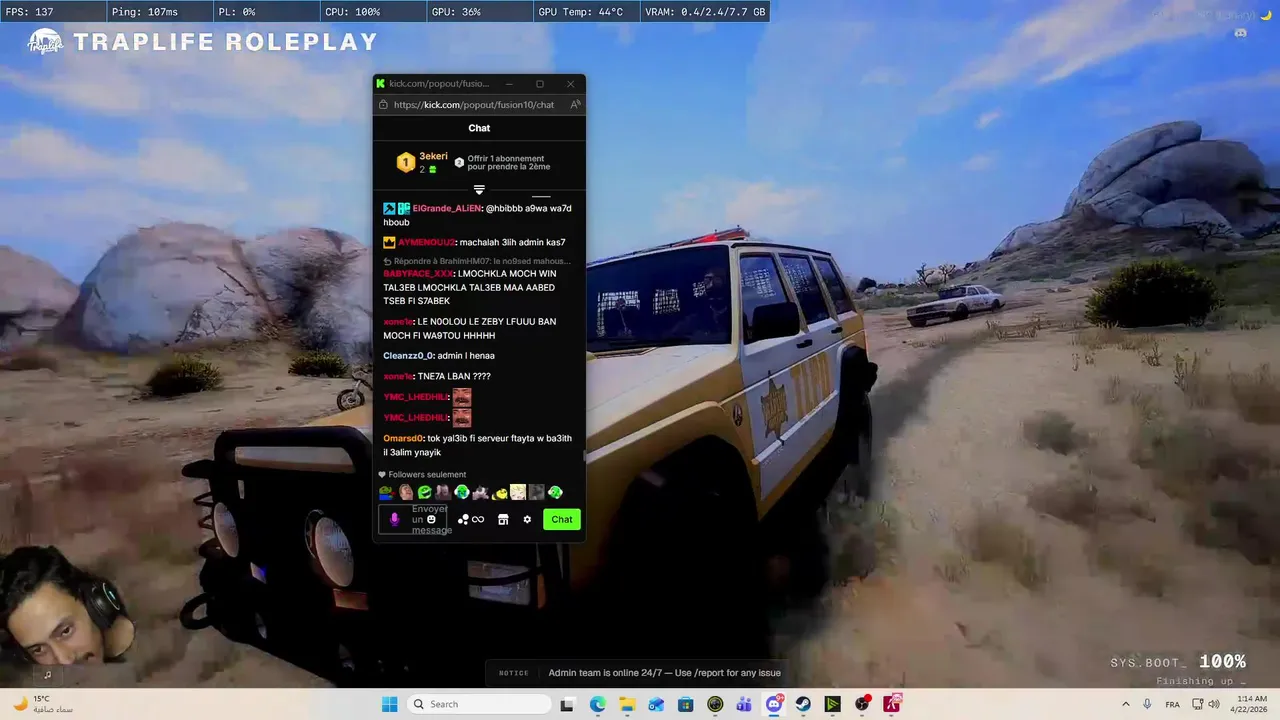Open File Explorer from the taskbar

pyautogui.click(x=627, y=704)
